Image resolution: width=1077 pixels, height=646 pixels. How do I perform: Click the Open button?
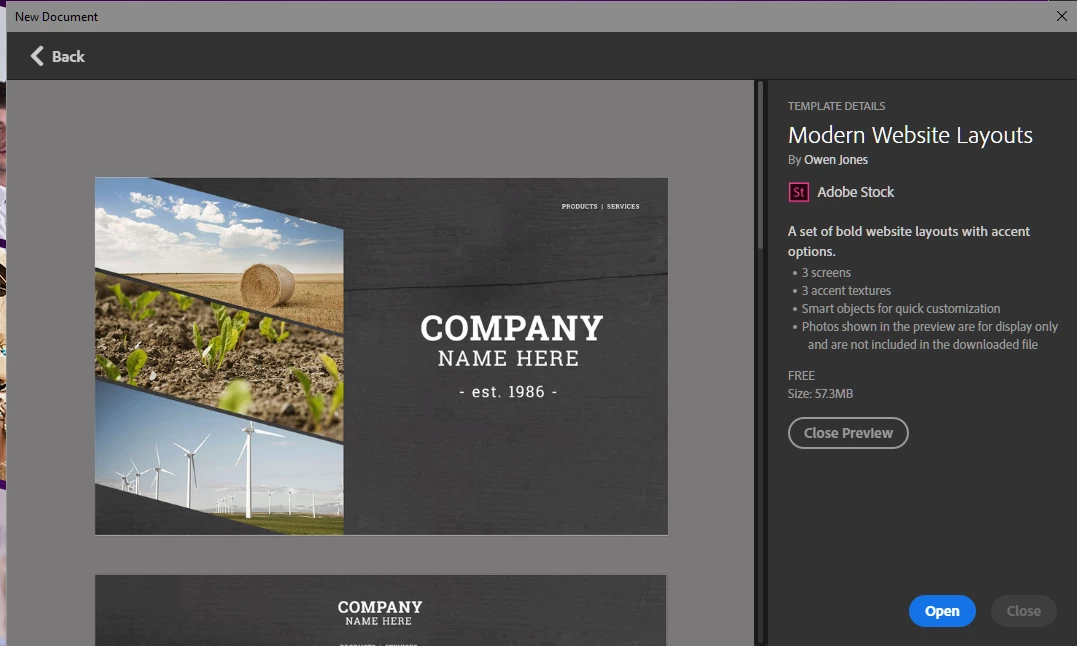click(942, 611)
